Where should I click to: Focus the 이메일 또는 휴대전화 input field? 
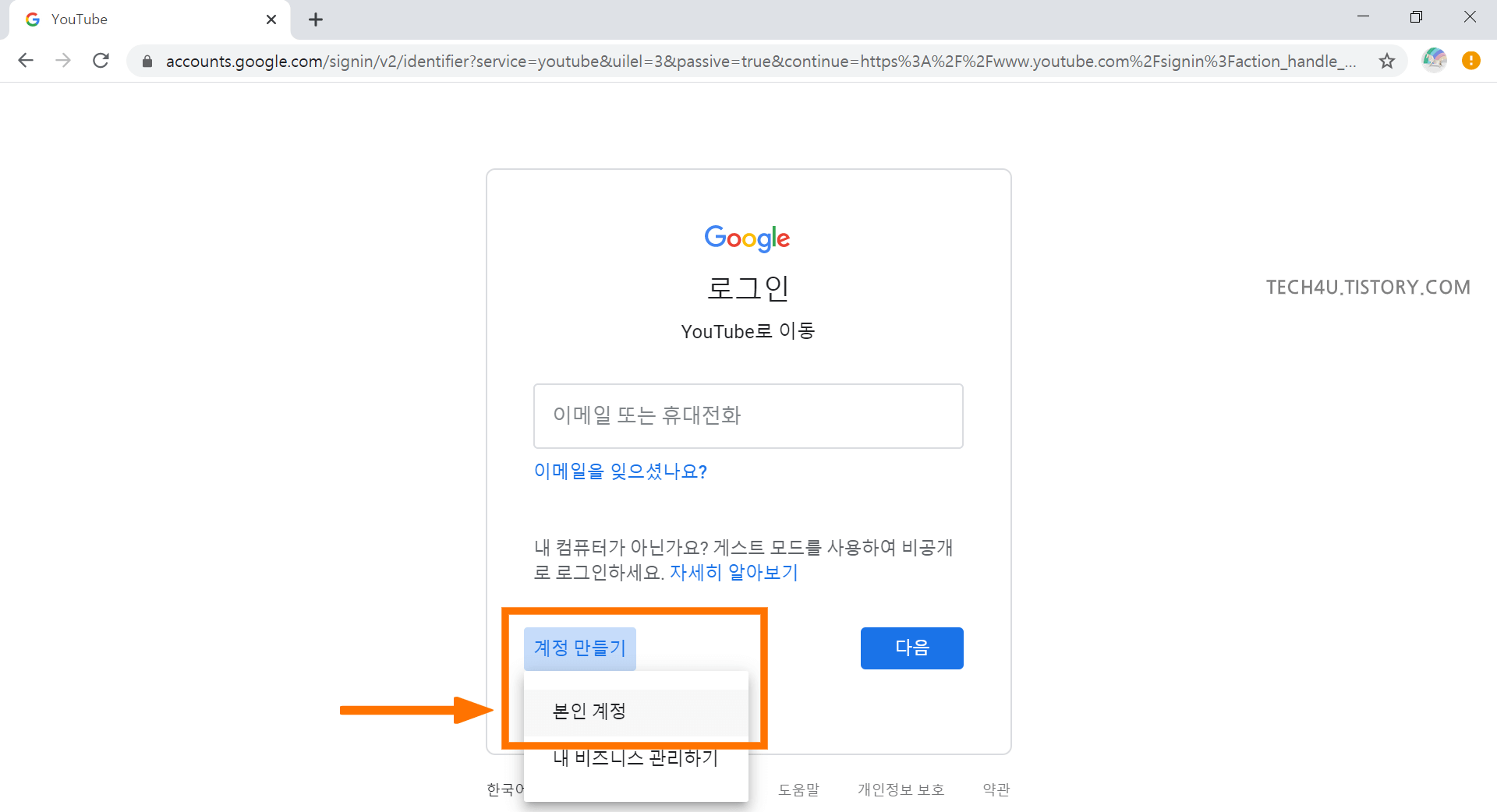point(748,416)
